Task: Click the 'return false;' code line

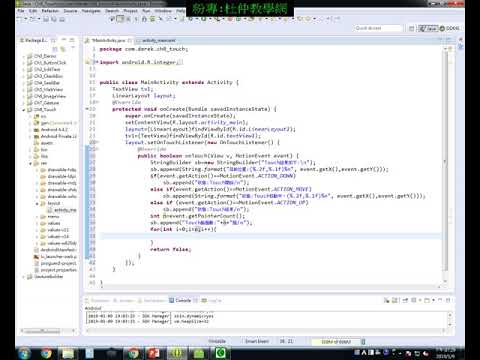Action: point(171,249)
